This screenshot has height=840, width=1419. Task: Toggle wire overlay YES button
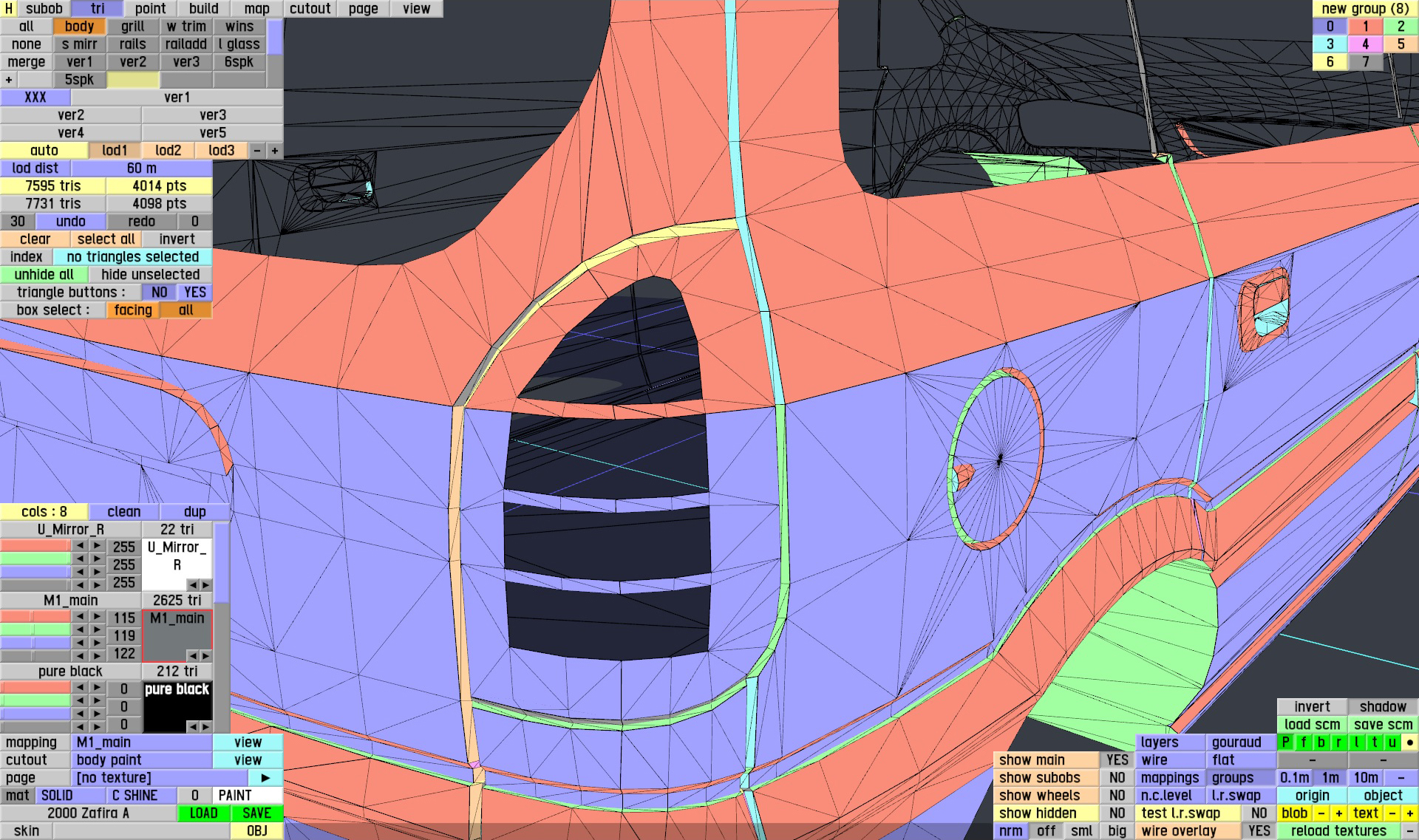point(1259,831)
